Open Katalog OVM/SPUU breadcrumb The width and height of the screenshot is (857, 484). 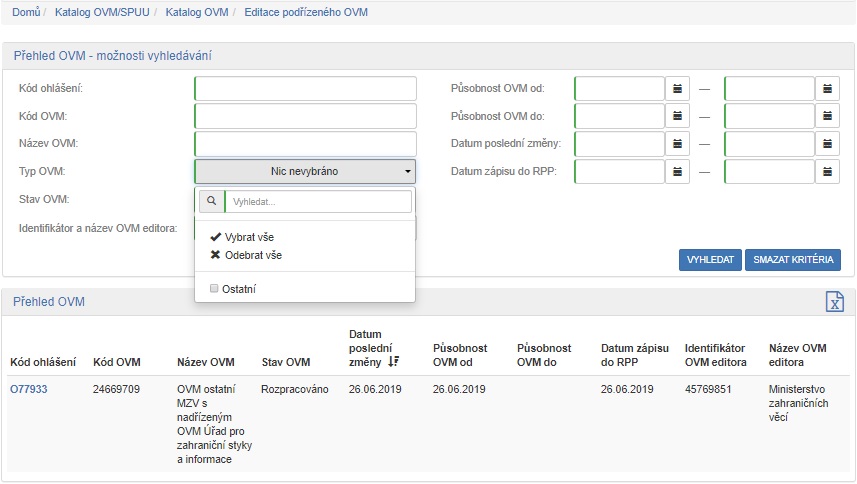coord(93,12)
